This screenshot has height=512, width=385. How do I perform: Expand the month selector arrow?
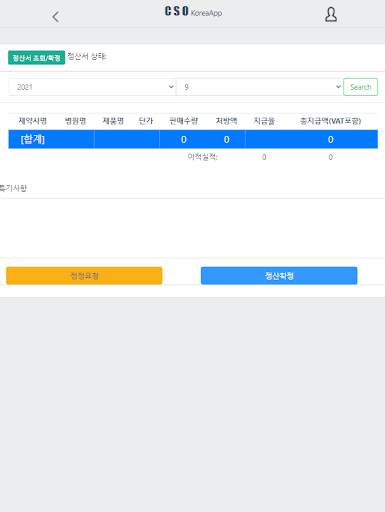(x=338, y=87)
